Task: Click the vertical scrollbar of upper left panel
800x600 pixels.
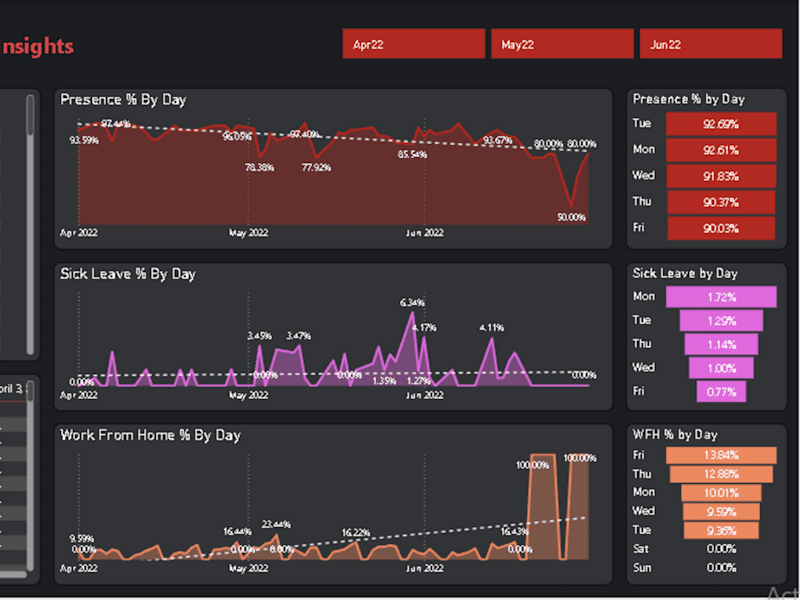Action: tap(30, 224)
